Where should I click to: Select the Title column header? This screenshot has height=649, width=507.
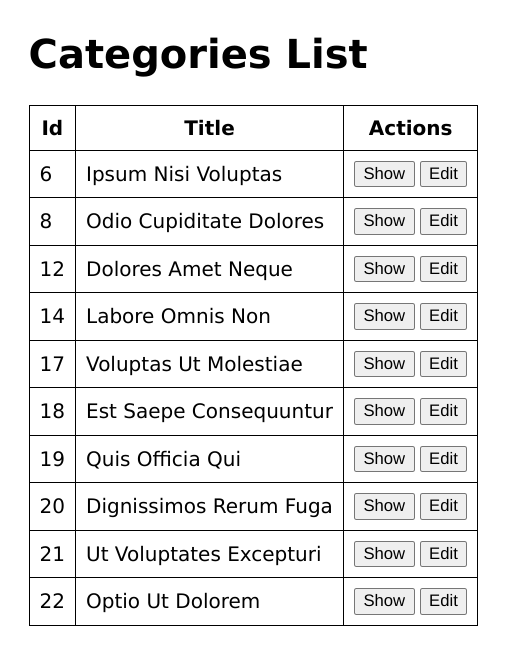coord(209,128)
